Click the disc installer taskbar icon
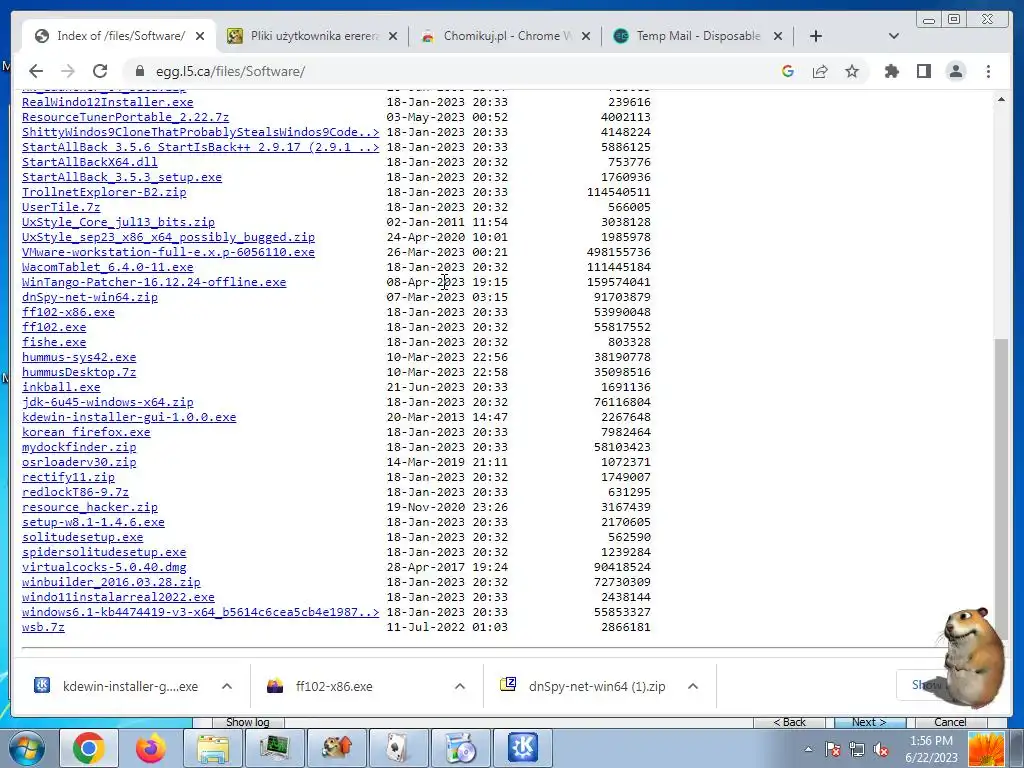 pos(461,748)
